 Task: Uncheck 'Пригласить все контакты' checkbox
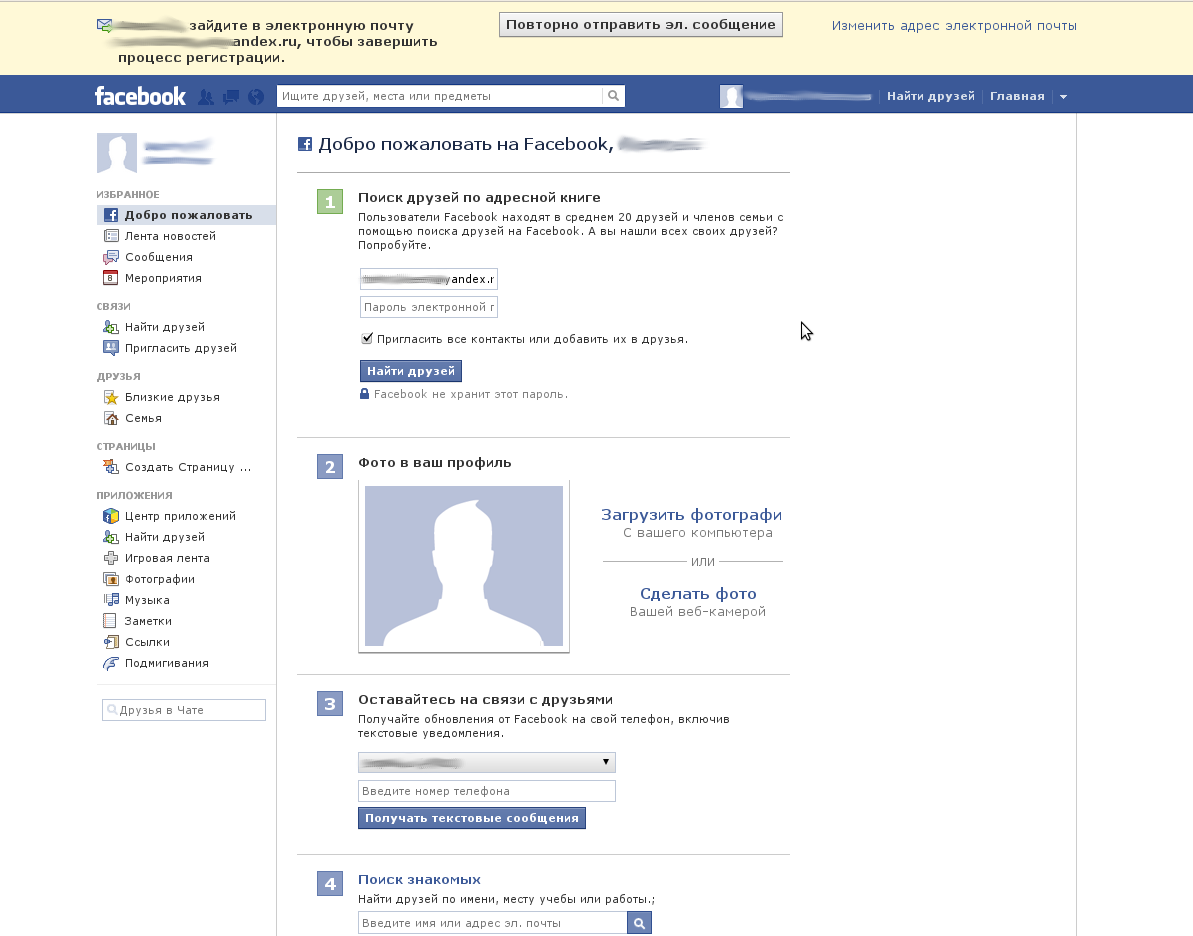[x=367, y=339]
